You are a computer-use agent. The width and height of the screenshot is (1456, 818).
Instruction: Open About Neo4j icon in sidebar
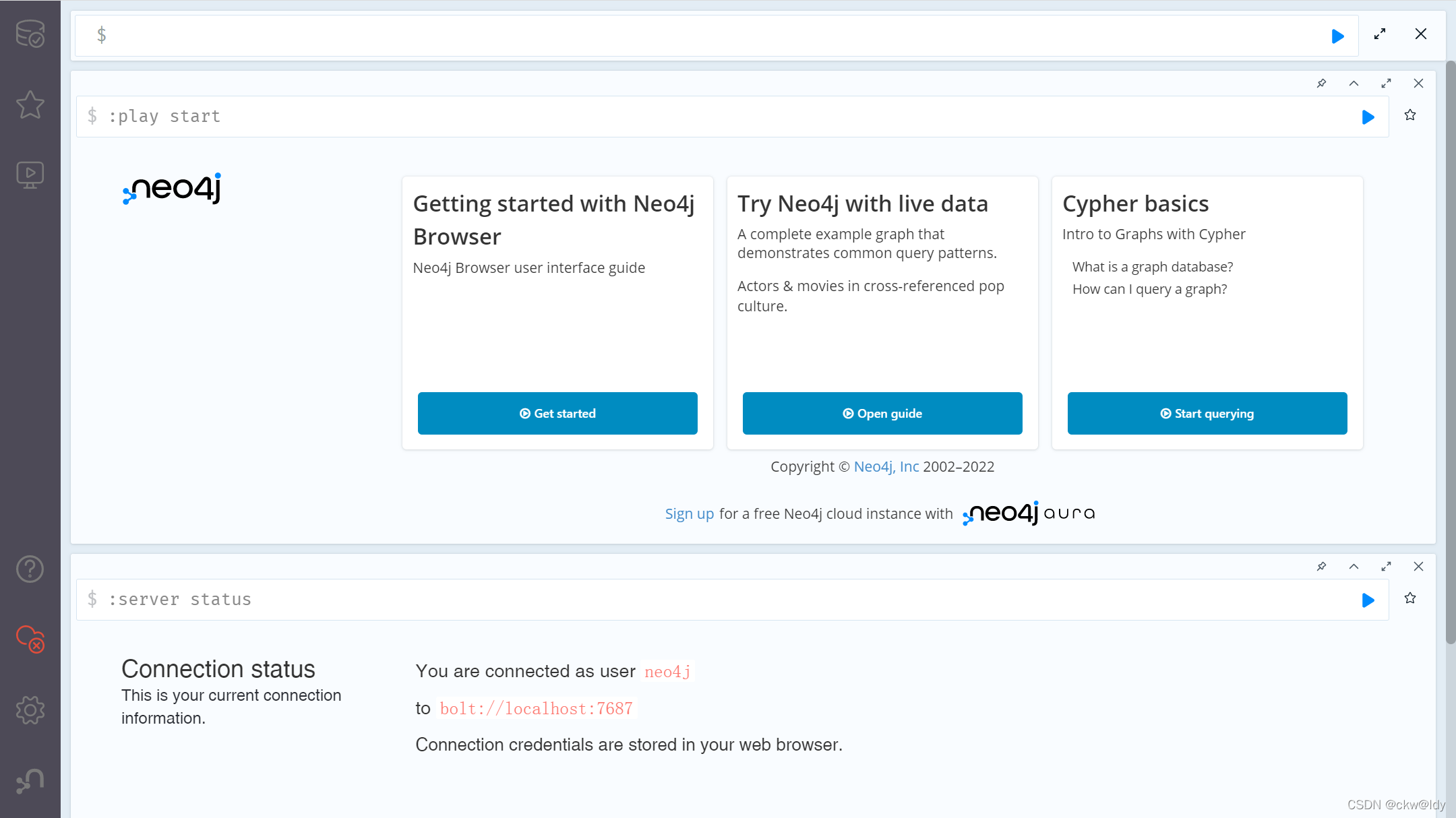(x=30, y=782)
